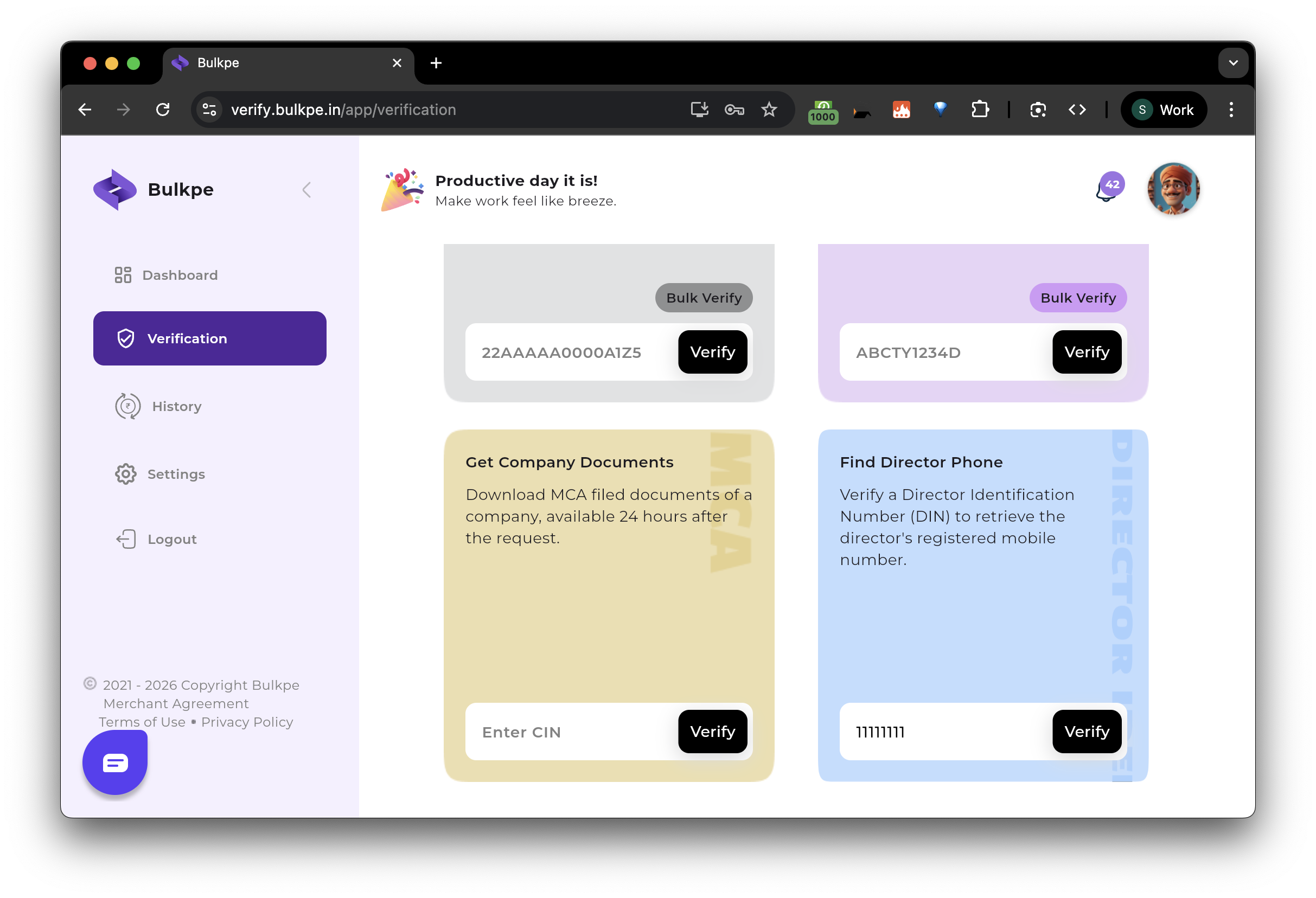Open the chat support widget
This screenshot has height=898, width=1316.
click(115, 762)
